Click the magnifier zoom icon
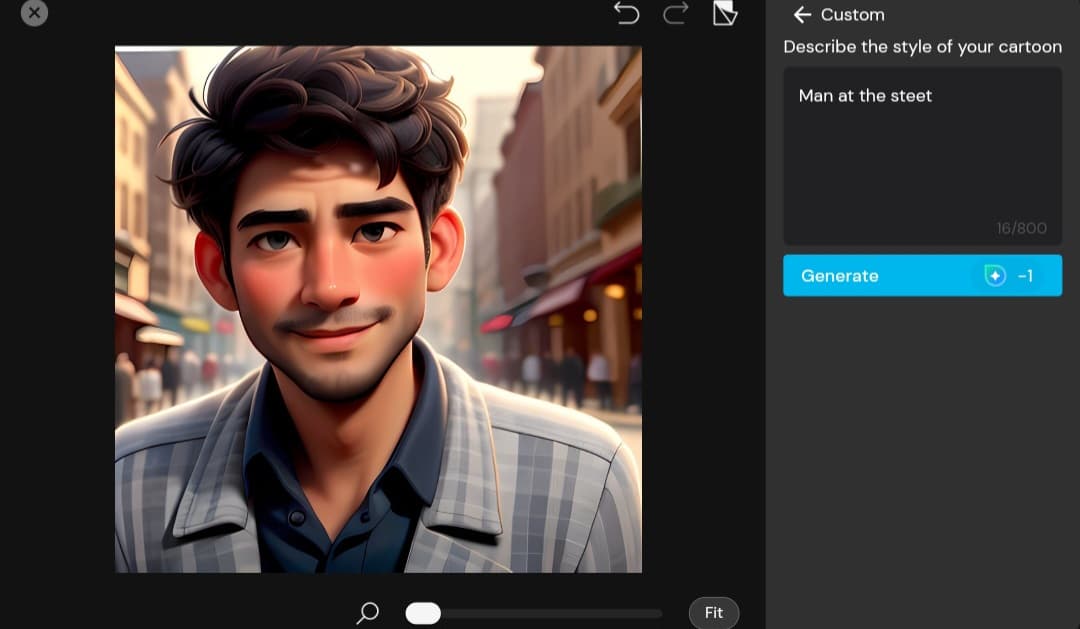Viewport: 1080px width, 629px height. point(367,612)
